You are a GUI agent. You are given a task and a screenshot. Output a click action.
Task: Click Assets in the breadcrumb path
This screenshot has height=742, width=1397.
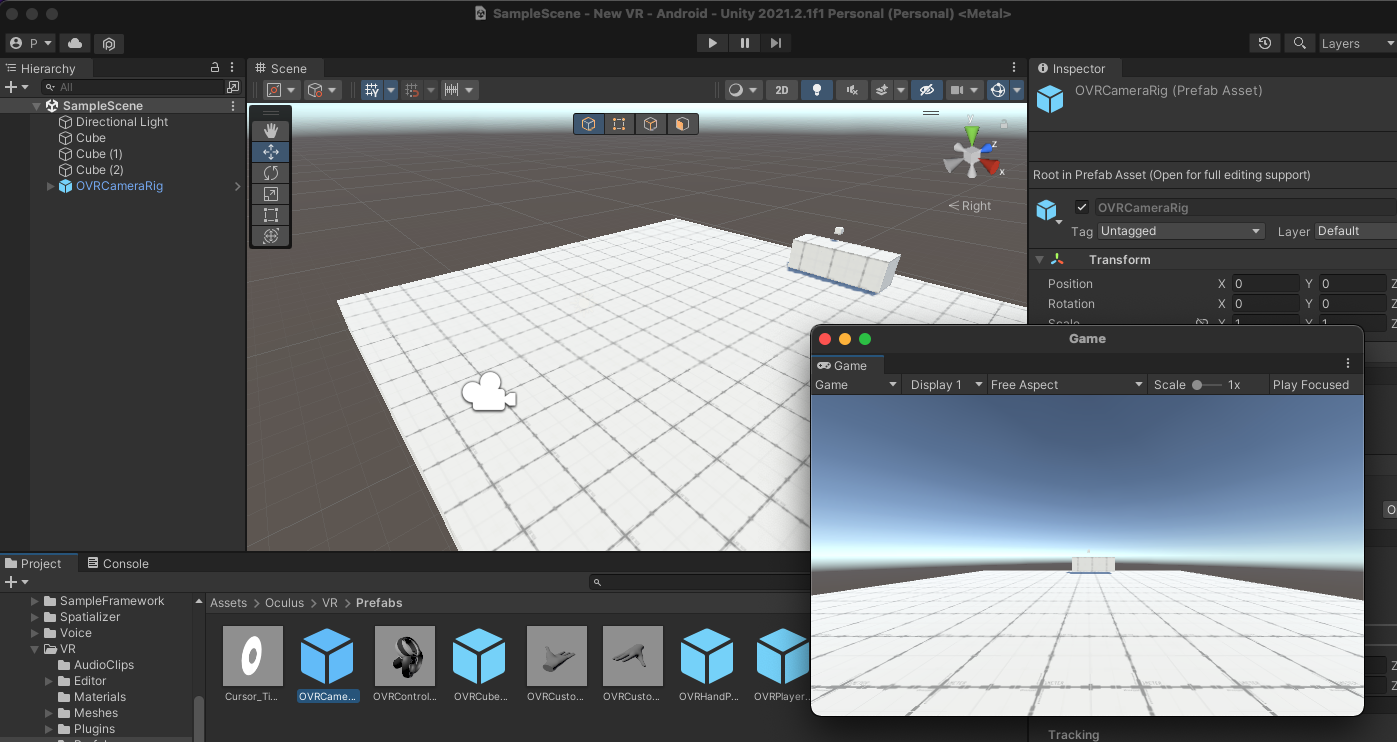[x=228, y=603]
